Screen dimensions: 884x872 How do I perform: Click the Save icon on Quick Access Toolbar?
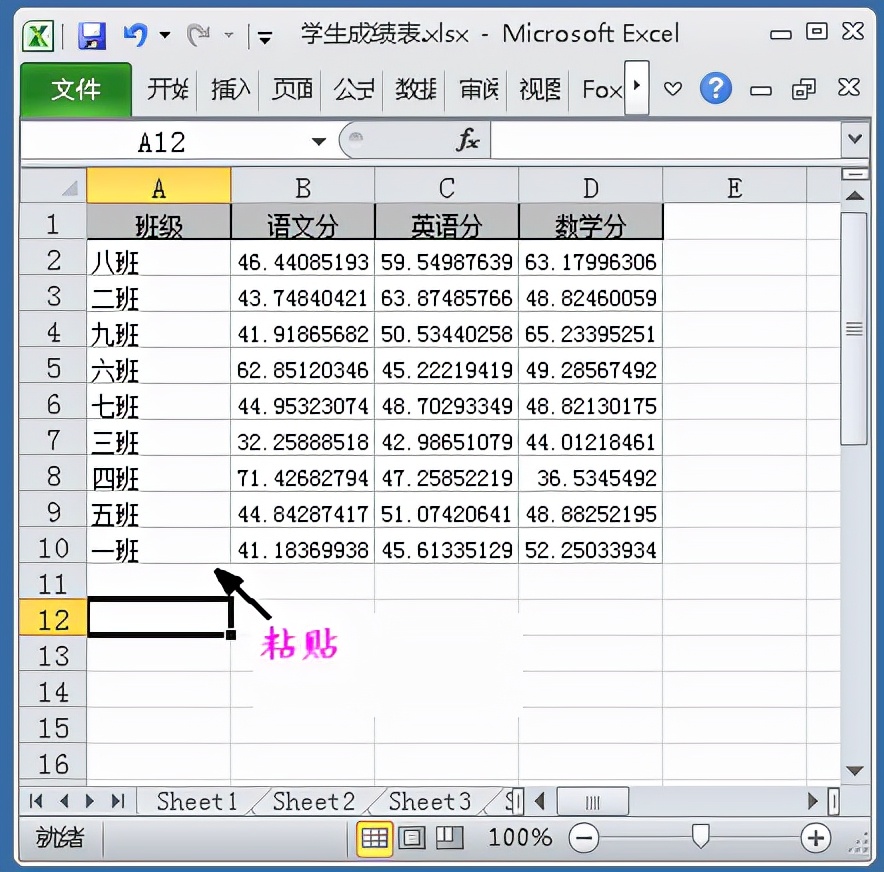tap(92, 33)
